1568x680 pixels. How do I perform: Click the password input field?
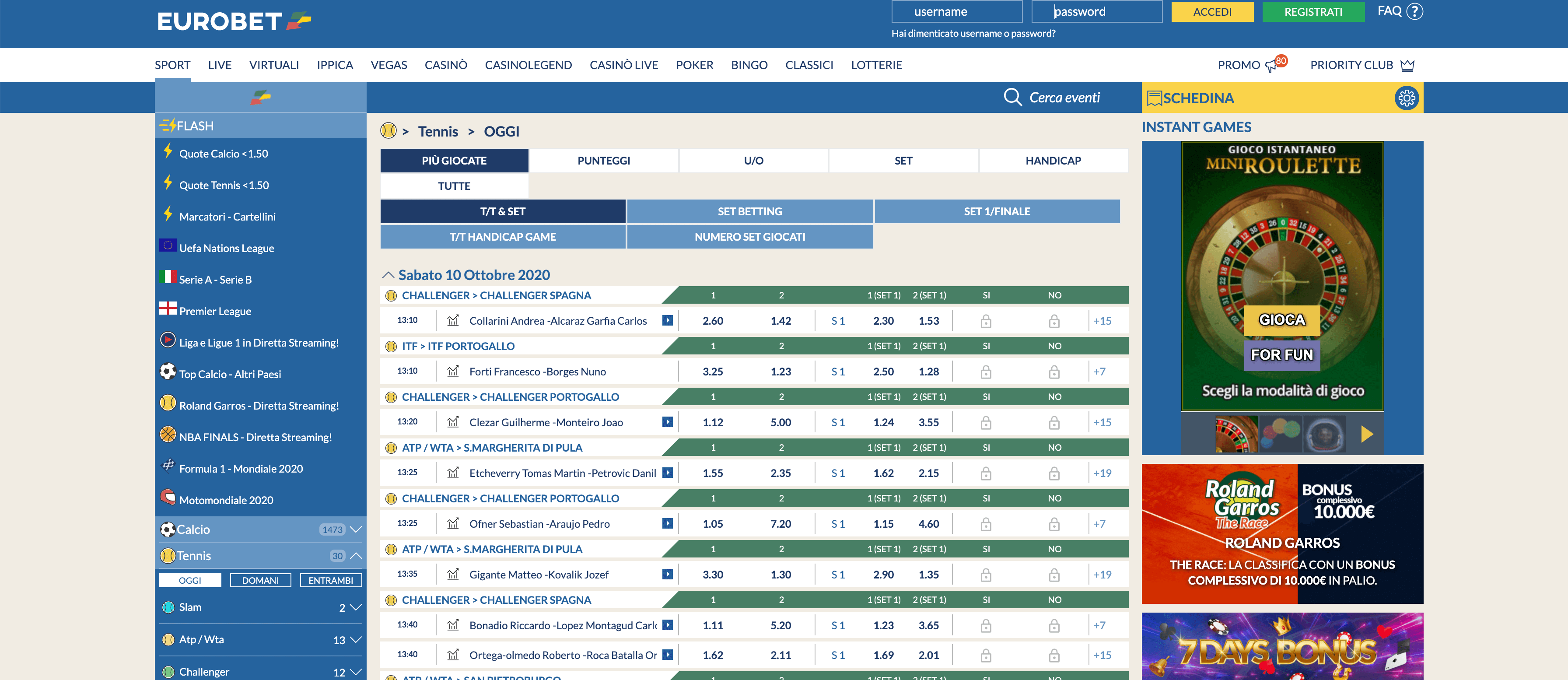coord(1097,11)
